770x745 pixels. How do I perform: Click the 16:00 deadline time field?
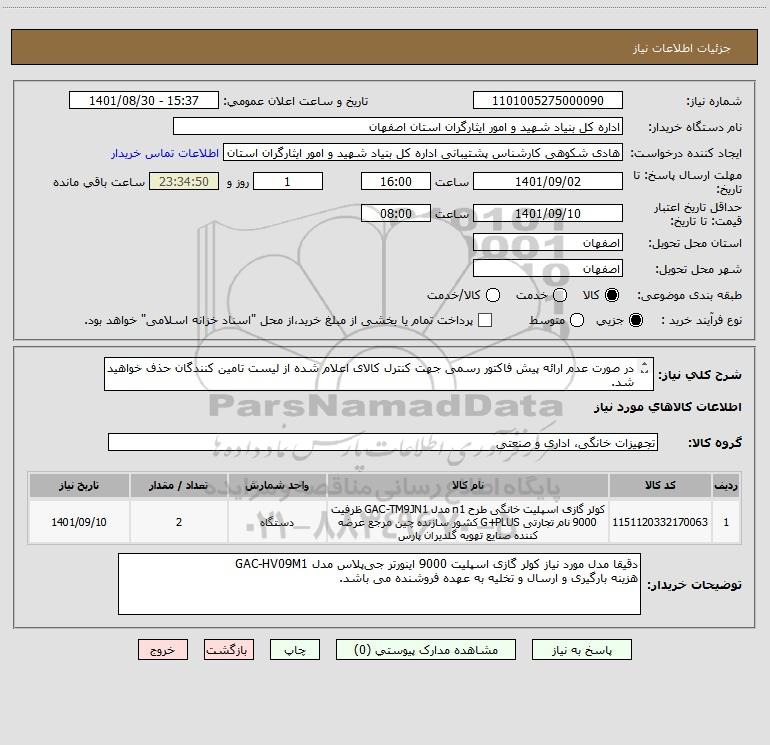tap(396, 181)
